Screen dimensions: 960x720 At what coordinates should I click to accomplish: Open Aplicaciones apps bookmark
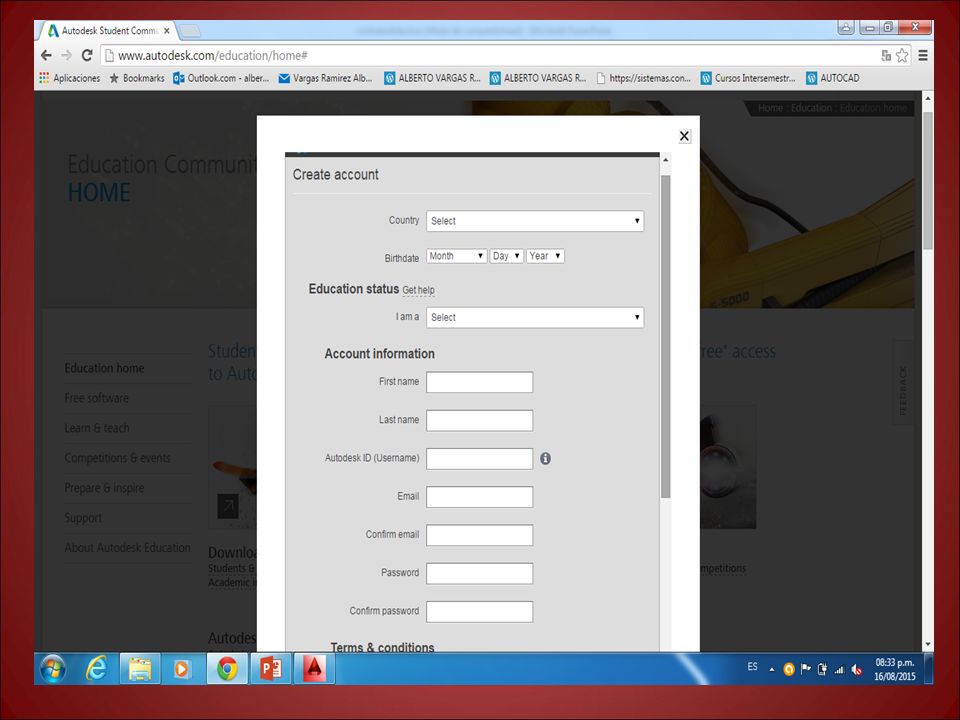69,78
